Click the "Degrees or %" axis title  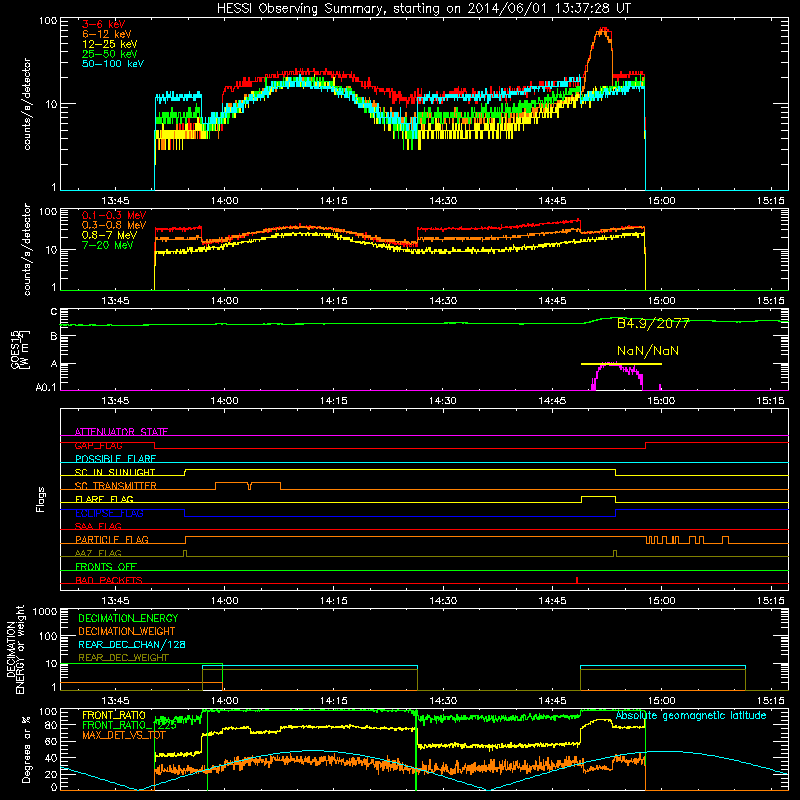tap(26, 749)
